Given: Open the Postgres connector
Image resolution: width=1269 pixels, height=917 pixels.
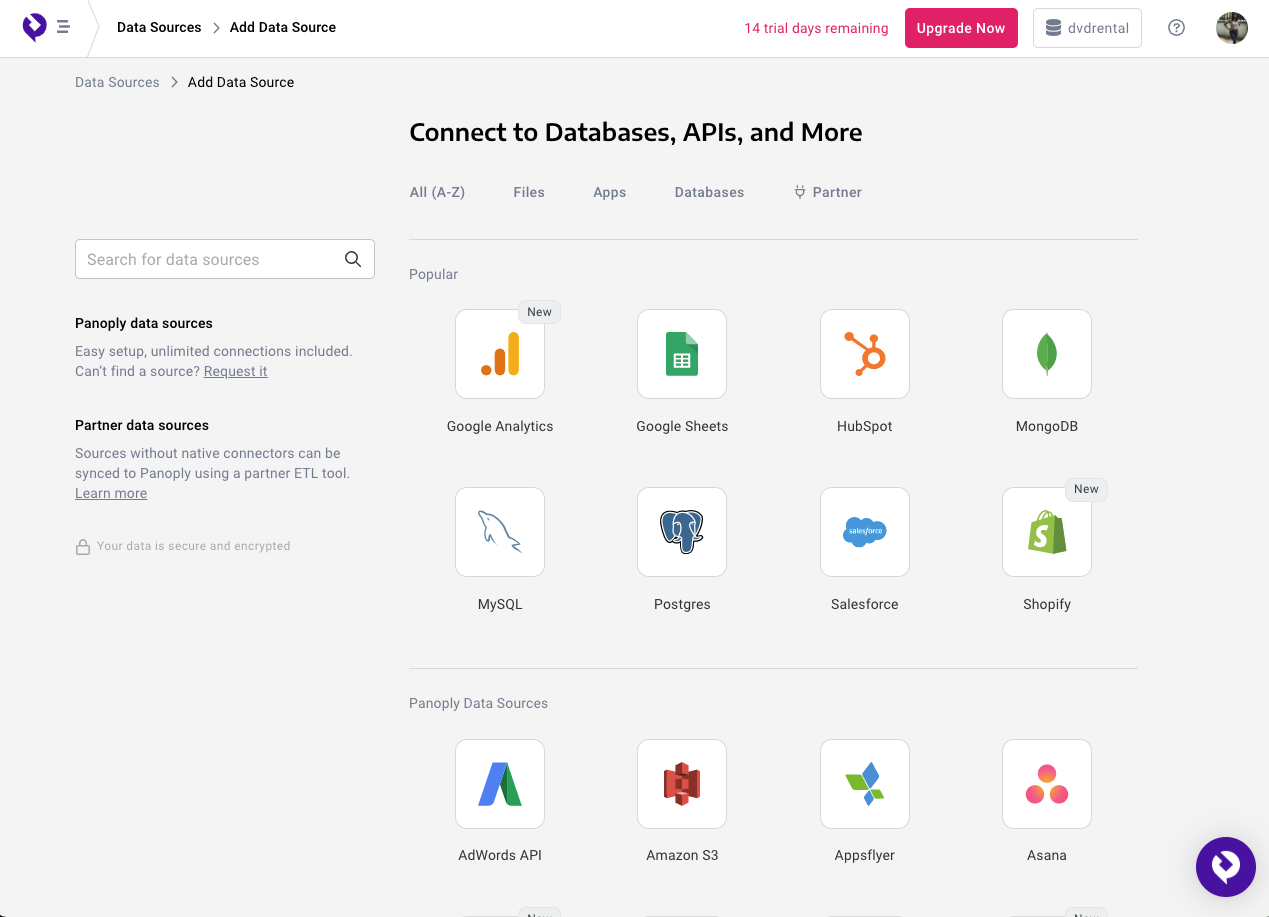Looking at the screenshot, I should 682,532.
